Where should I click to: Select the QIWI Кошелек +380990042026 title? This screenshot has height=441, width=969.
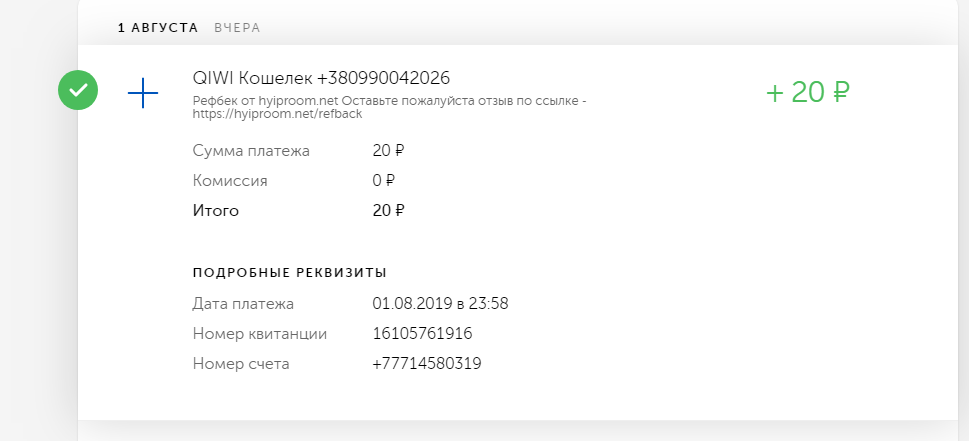pos(321,78)
